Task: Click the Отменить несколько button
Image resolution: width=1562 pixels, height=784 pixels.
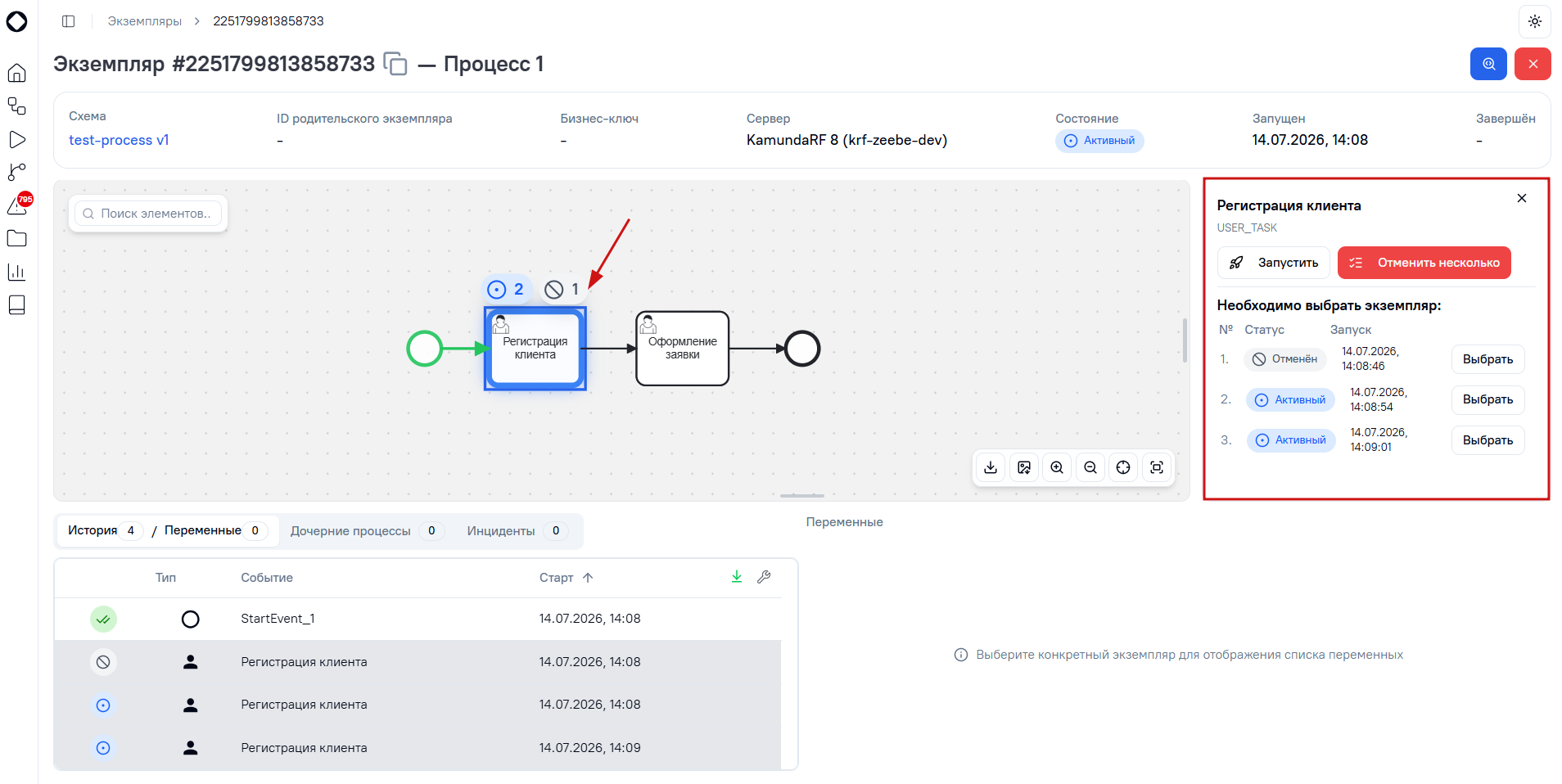Action: [x=1424, y=263]
